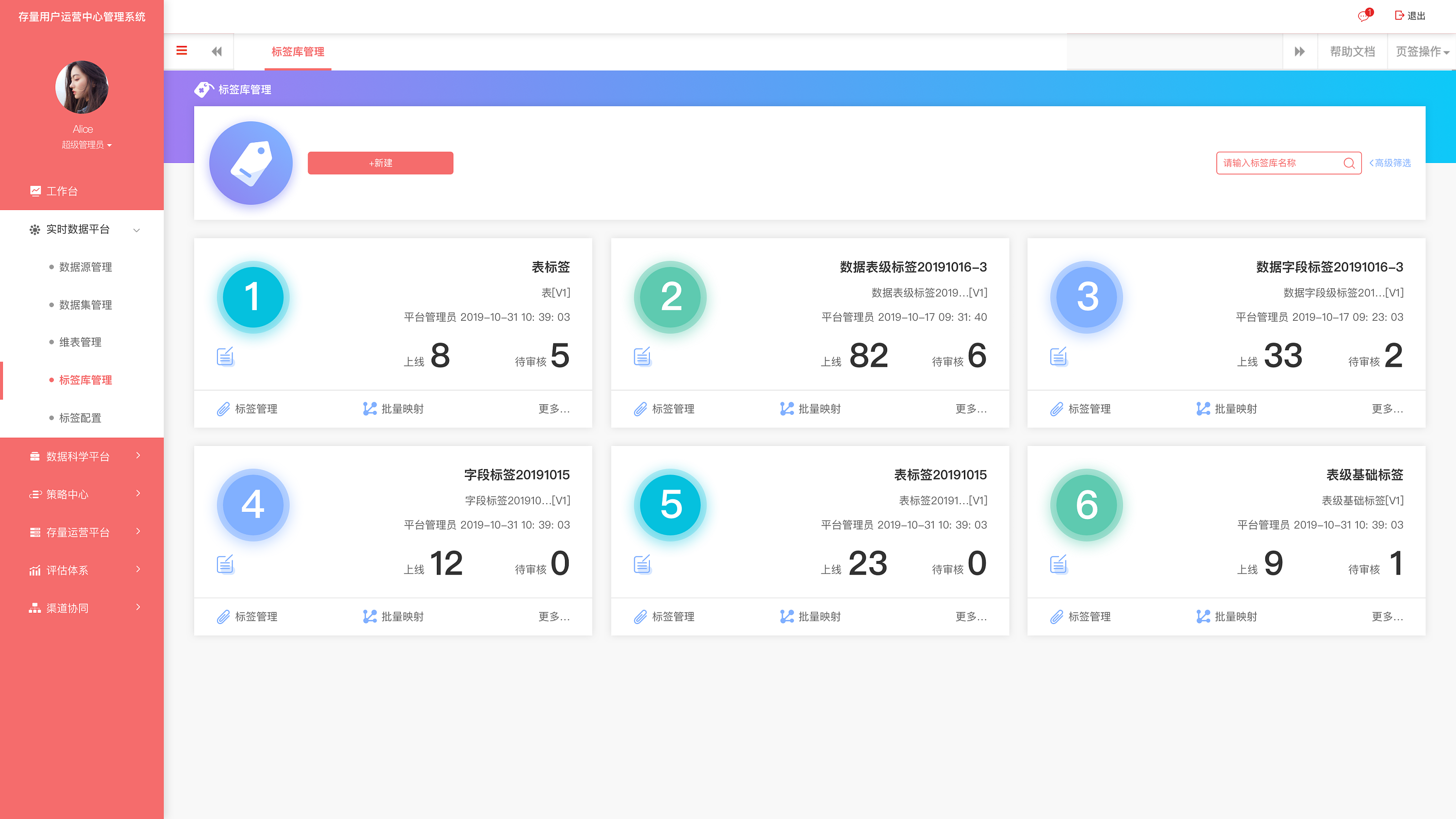Click the search magnifier in the tag library search box
Screen dimensions: 1456x819
(x=1349, y=163)
